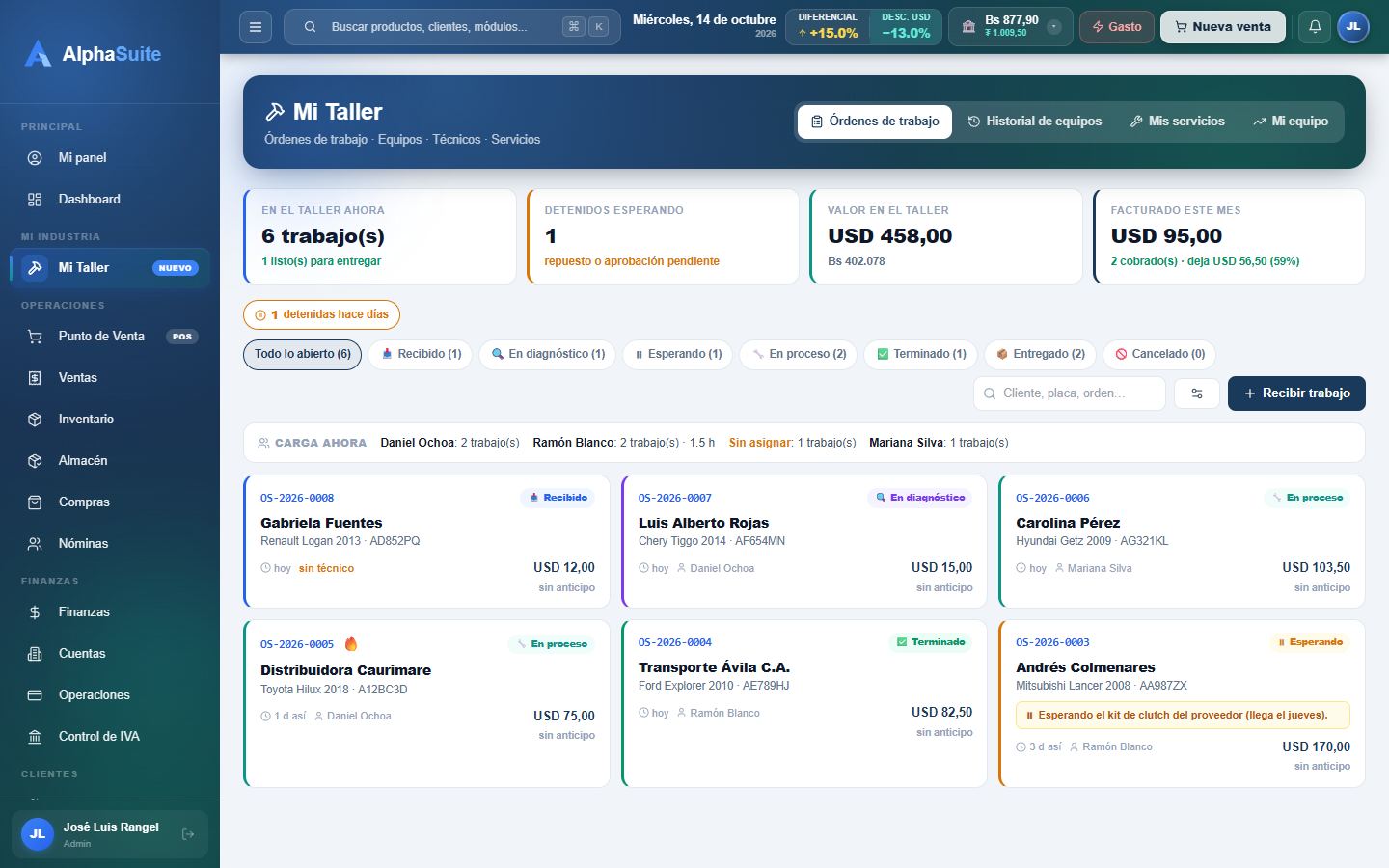Open Cuentas in the sidebar

(110, 654)
